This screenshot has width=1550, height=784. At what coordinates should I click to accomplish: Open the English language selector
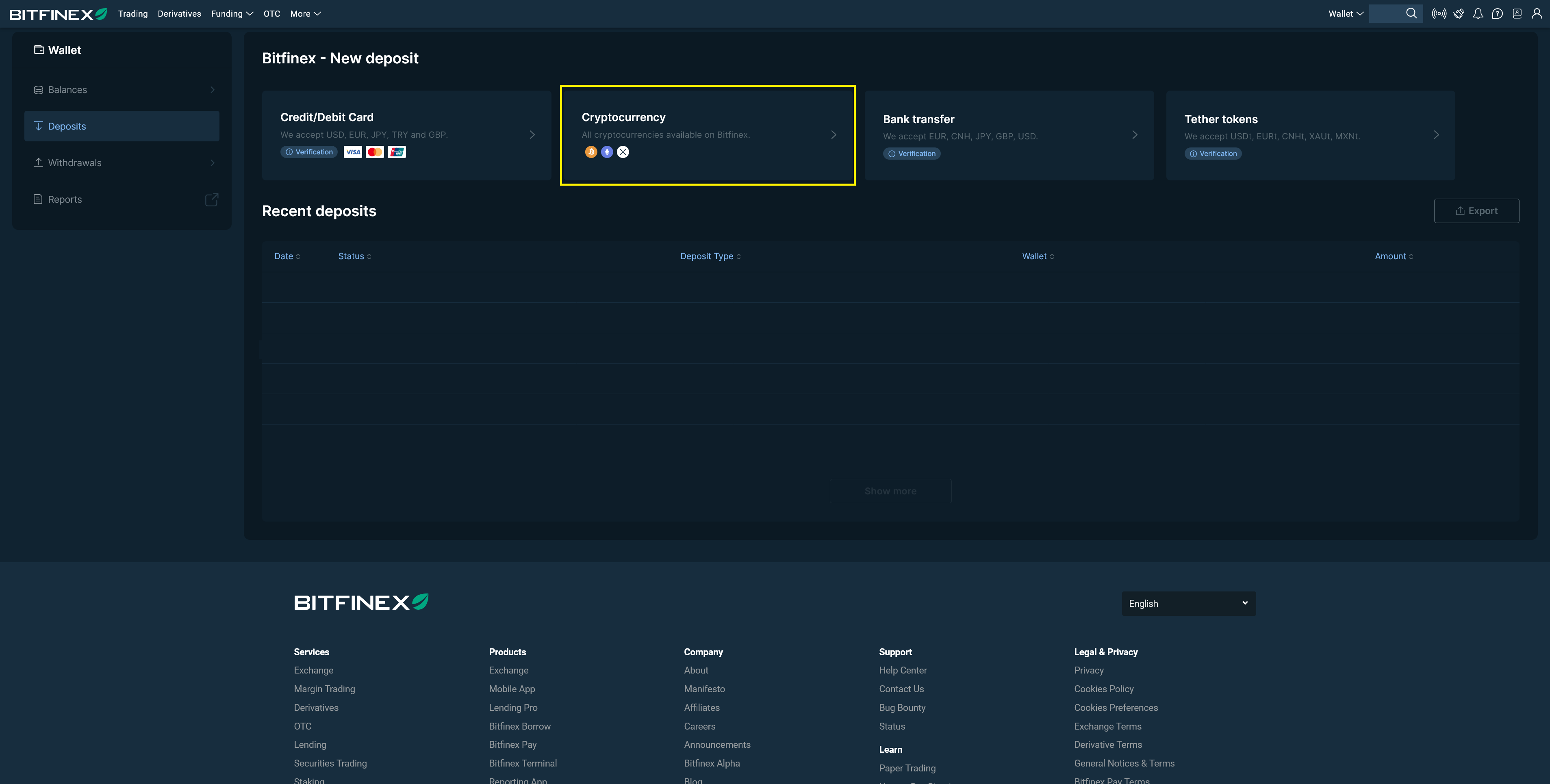pos(1188,603)
